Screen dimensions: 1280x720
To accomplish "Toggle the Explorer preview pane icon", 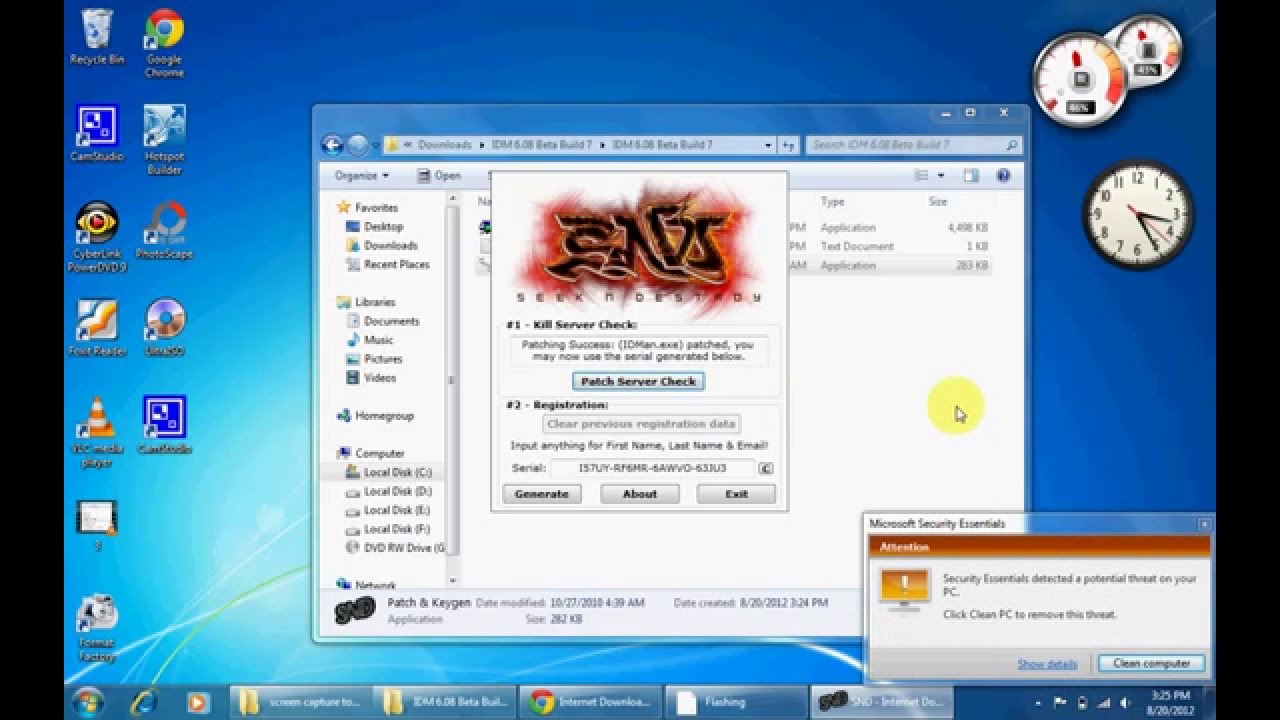I will coord(970,176).
